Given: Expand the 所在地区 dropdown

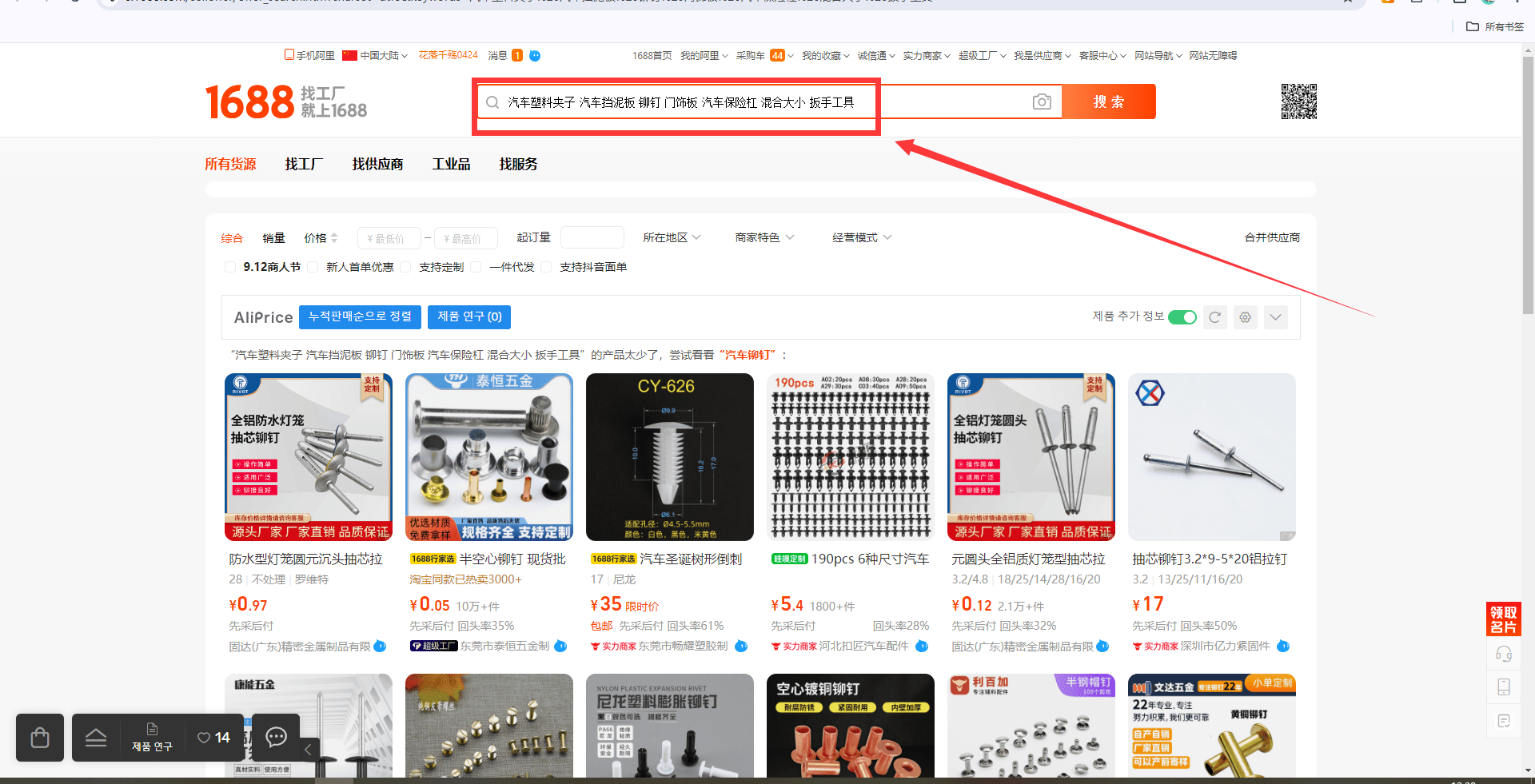Looking at the screenshot, I should point(672,237).
